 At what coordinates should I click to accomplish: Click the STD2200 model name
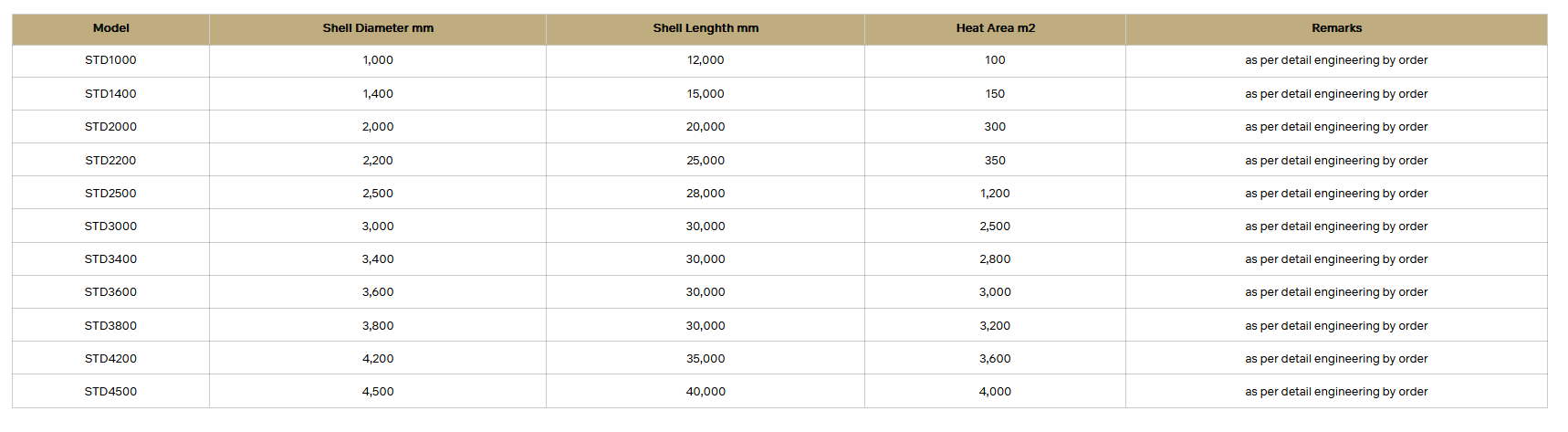point(110,161)
